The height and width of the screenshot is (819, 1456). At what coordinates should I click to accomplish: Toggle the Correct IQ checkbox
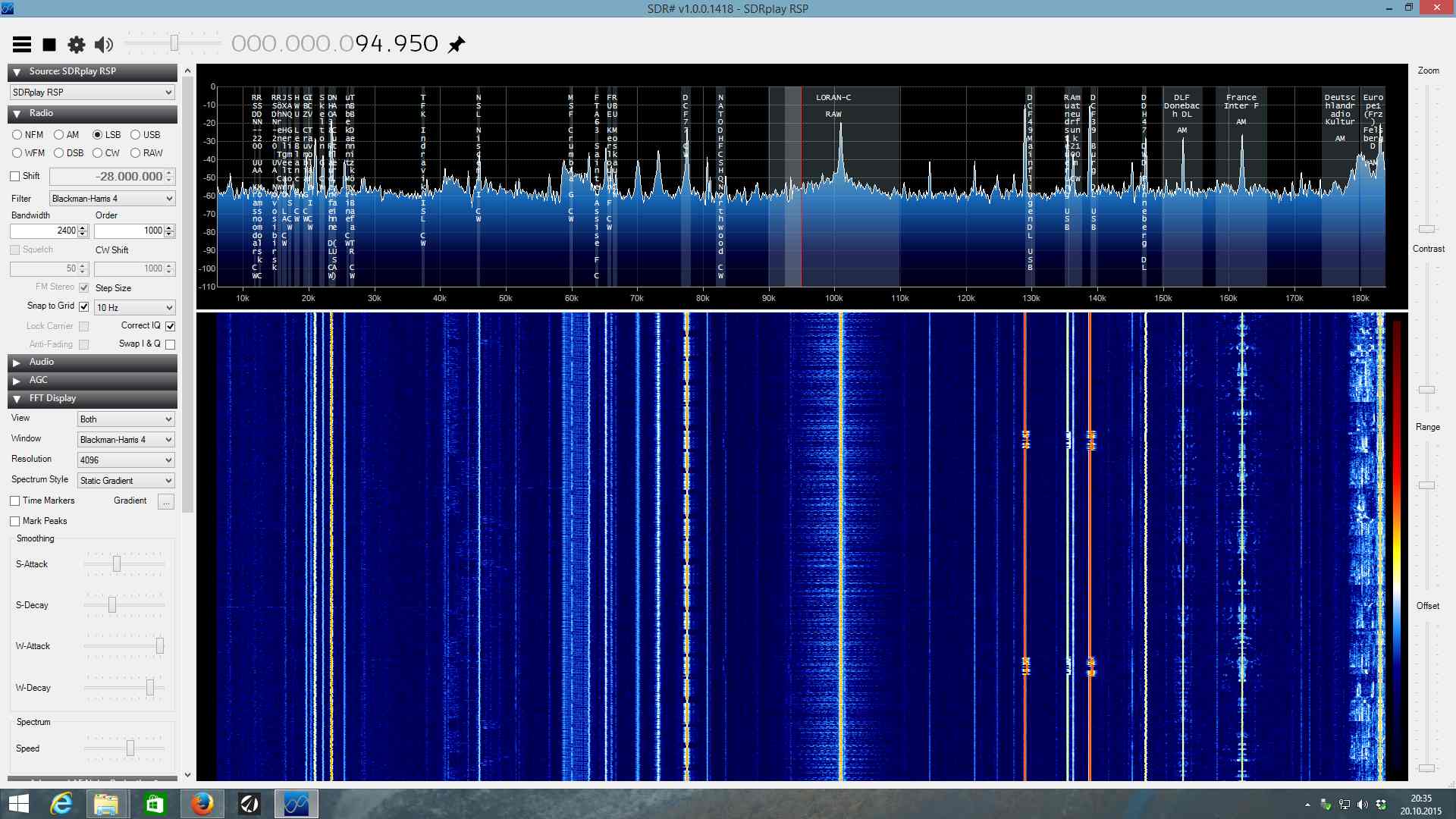pyautogui.click(x=171, y=326)
